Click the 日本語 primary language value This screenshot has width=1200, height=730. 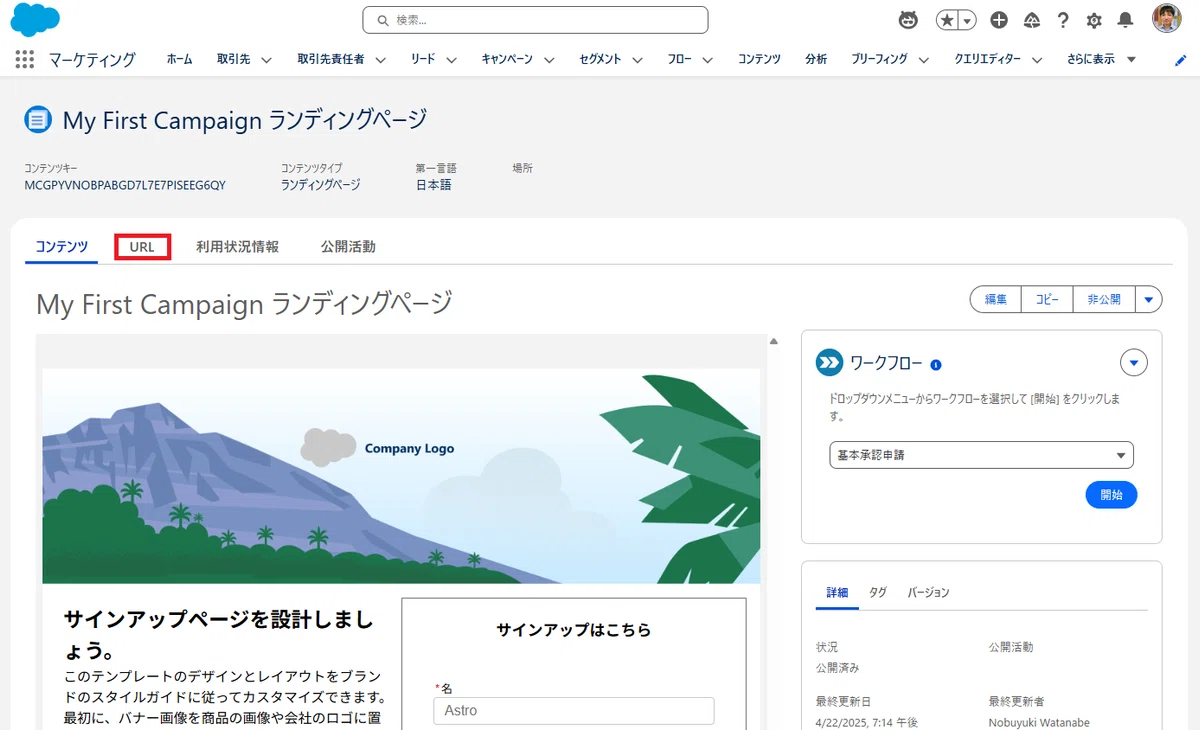pyautogui.click(x=433, y=185)
